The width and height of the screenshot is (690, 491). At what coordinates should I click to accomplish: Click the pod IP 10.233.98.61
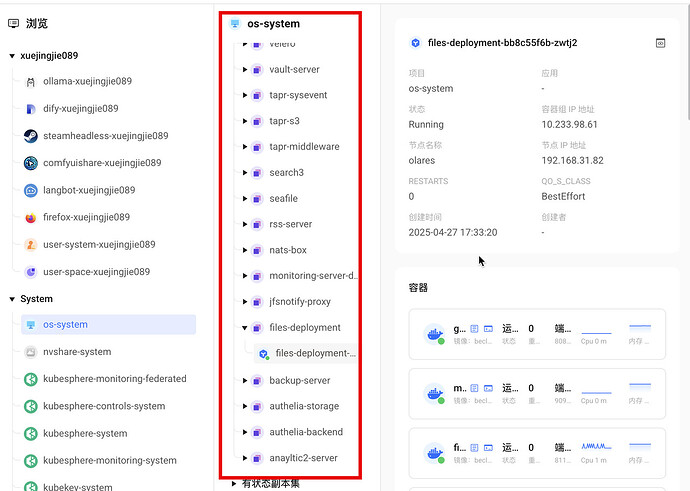tap(569, 125)
